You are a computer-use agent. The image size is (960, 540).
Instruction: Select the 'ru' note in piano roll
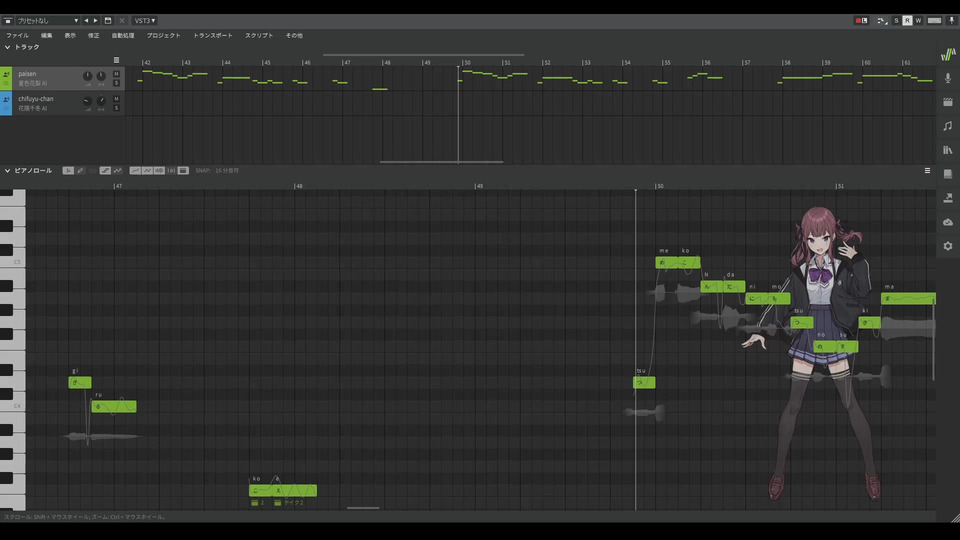pos(114,407)
